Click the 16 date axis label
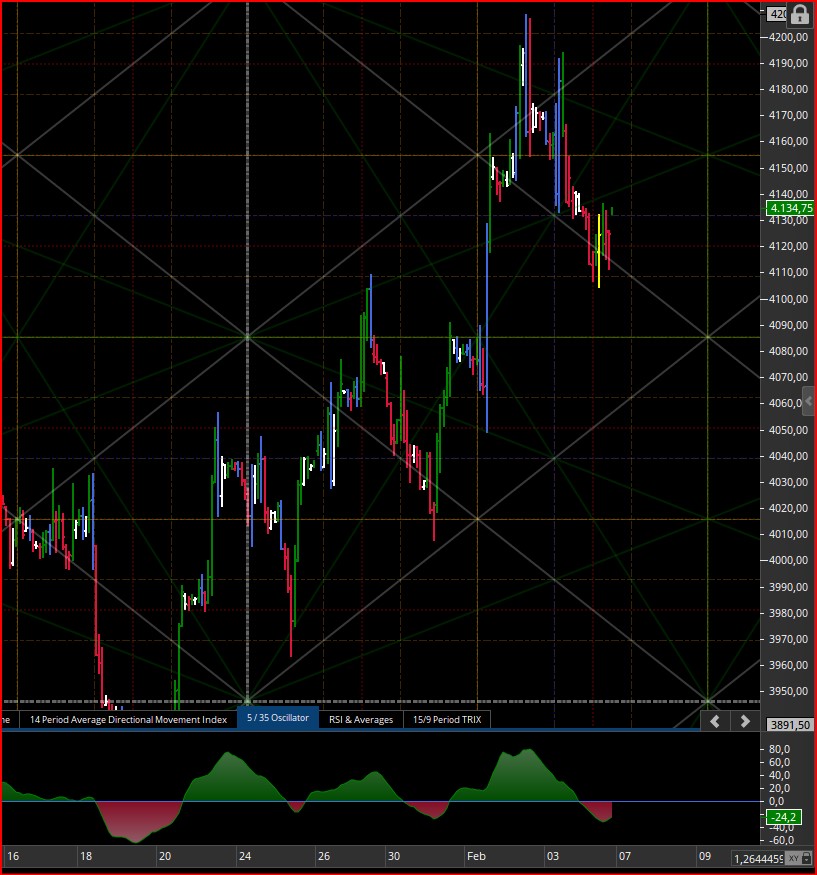The image size is (817, 875). [x=13, y=856]
